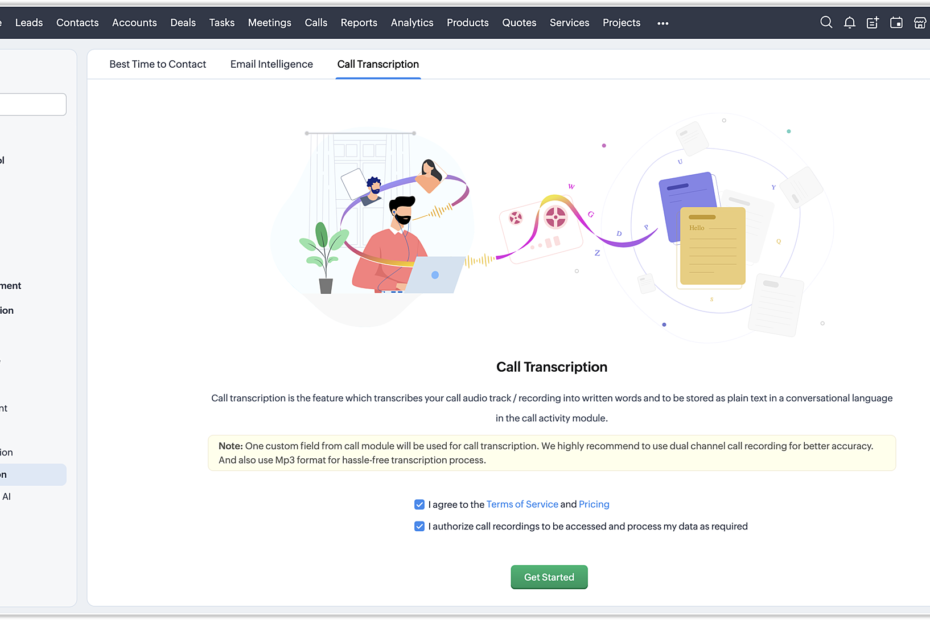Open the Projects module
The image size is (930, 620).
pos(621,22)
